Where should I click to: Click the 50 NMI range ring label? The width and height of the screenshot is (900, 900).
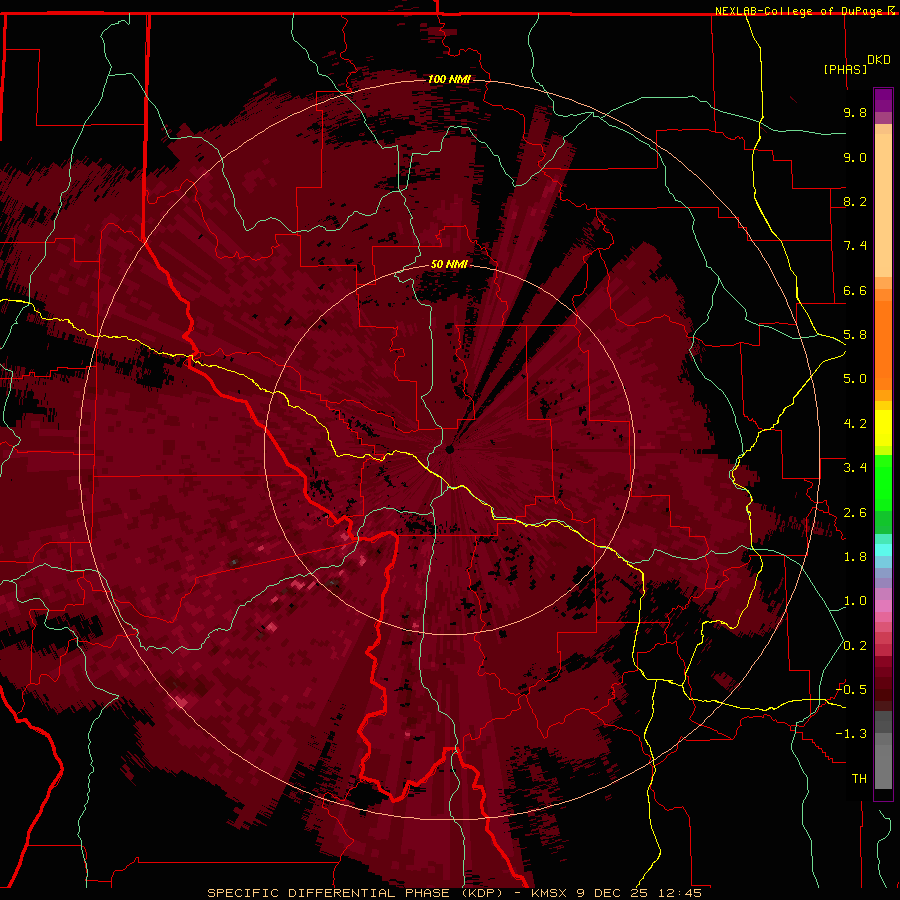tap(449, 264)
